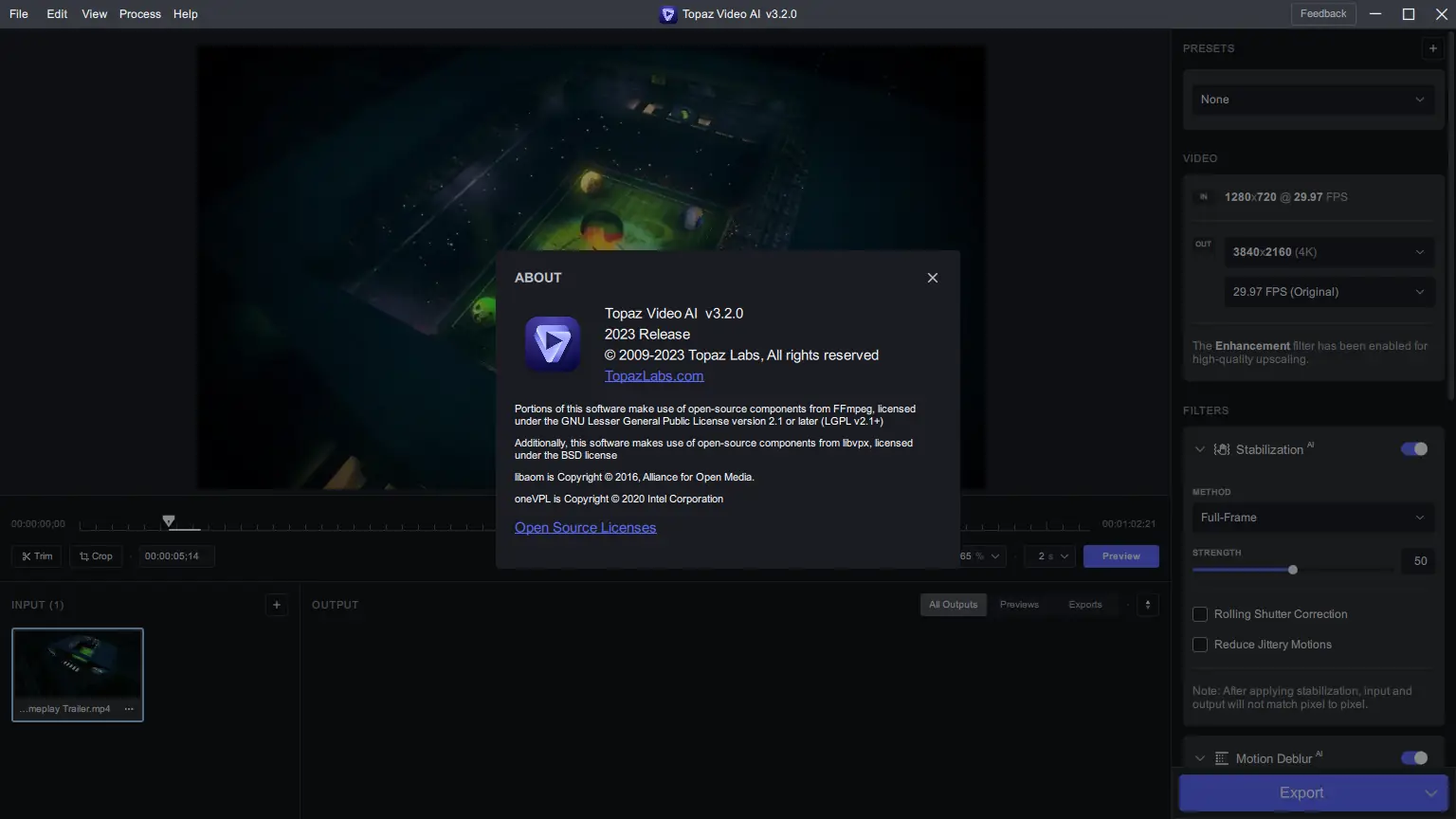This screenshot has width=1456, height=819.
Task: Open the preview duration 2 s dropdown
Action: (1050, 556)
